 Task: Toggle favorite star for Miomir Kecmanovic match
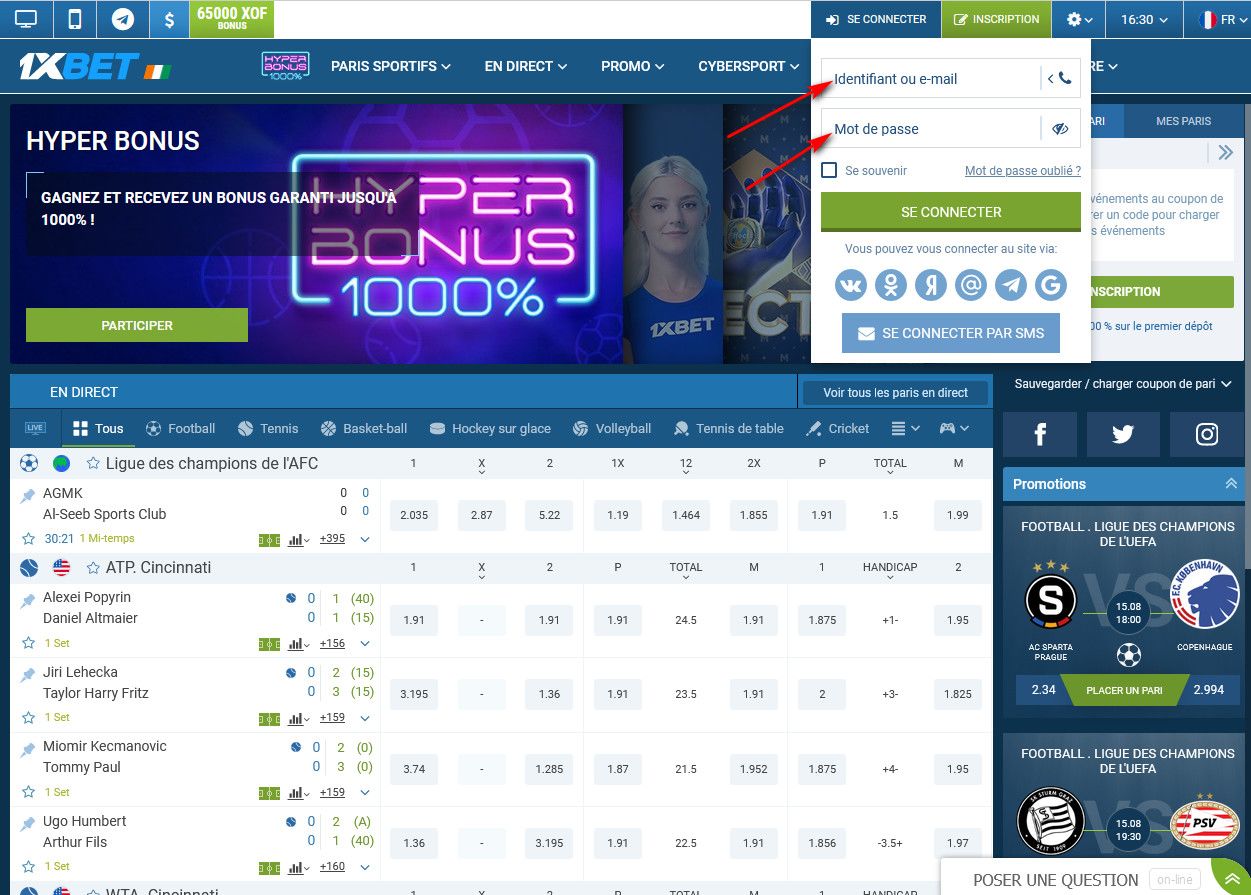pos(28,792)
